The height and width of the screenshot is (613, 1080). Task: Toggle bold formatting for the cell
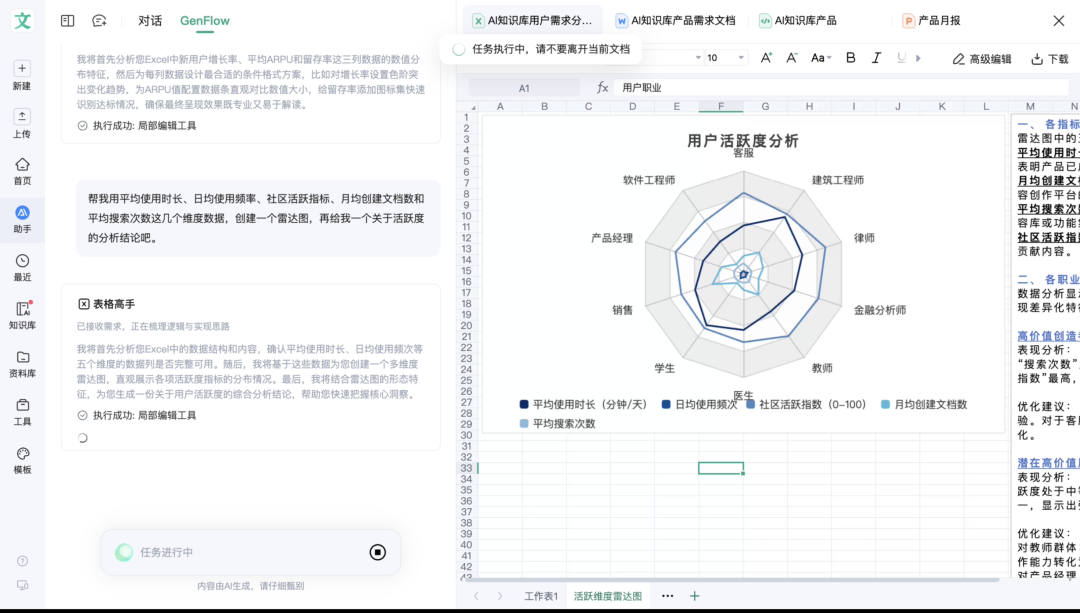(x=850, y=58)
